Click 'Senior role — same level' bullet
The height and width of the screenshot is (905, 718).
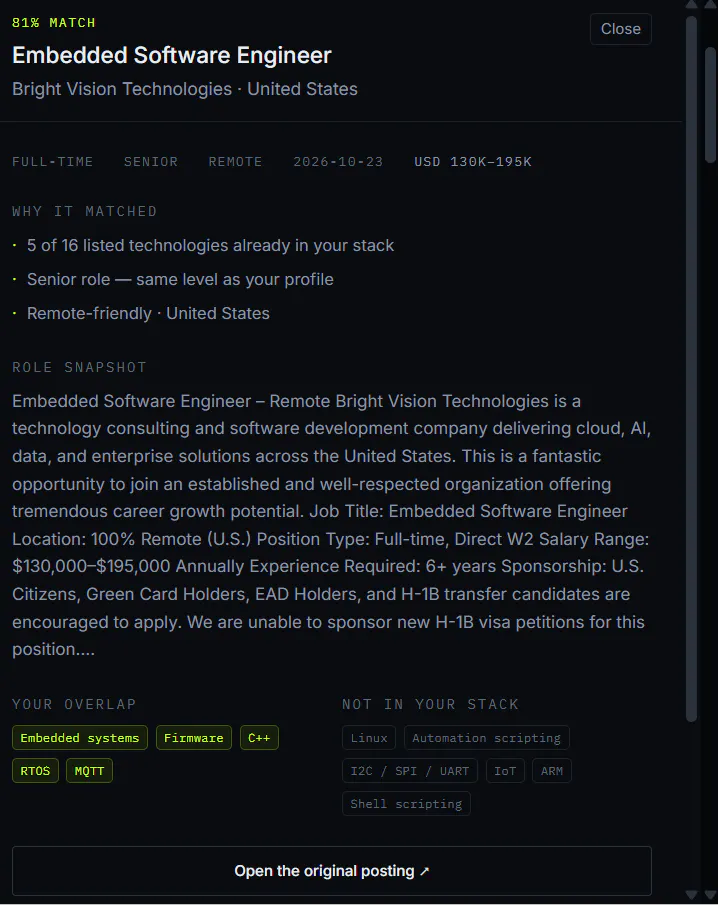point(180,279)
